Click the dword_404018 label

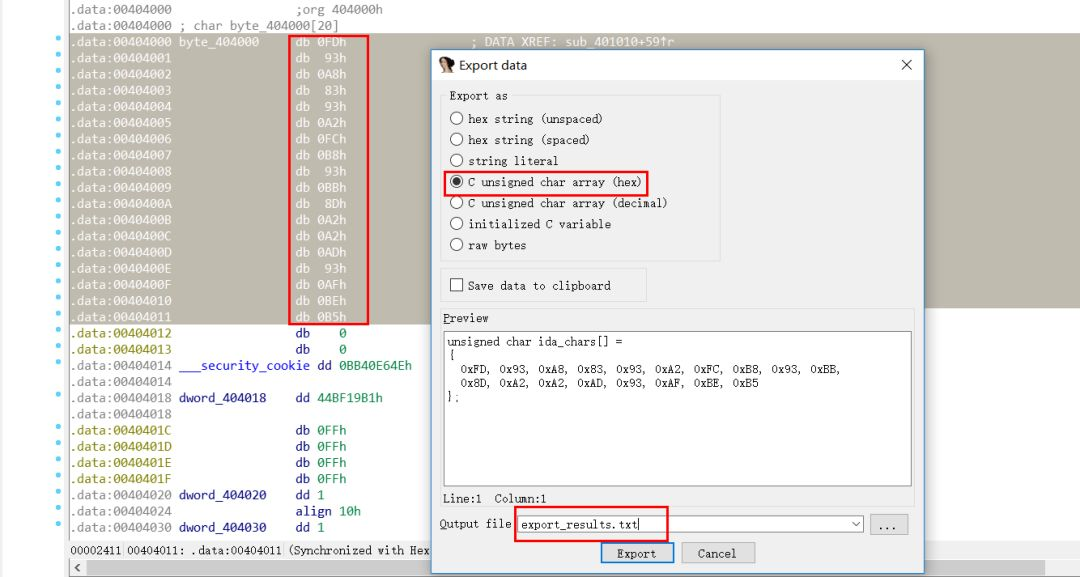tap(222, 398)
